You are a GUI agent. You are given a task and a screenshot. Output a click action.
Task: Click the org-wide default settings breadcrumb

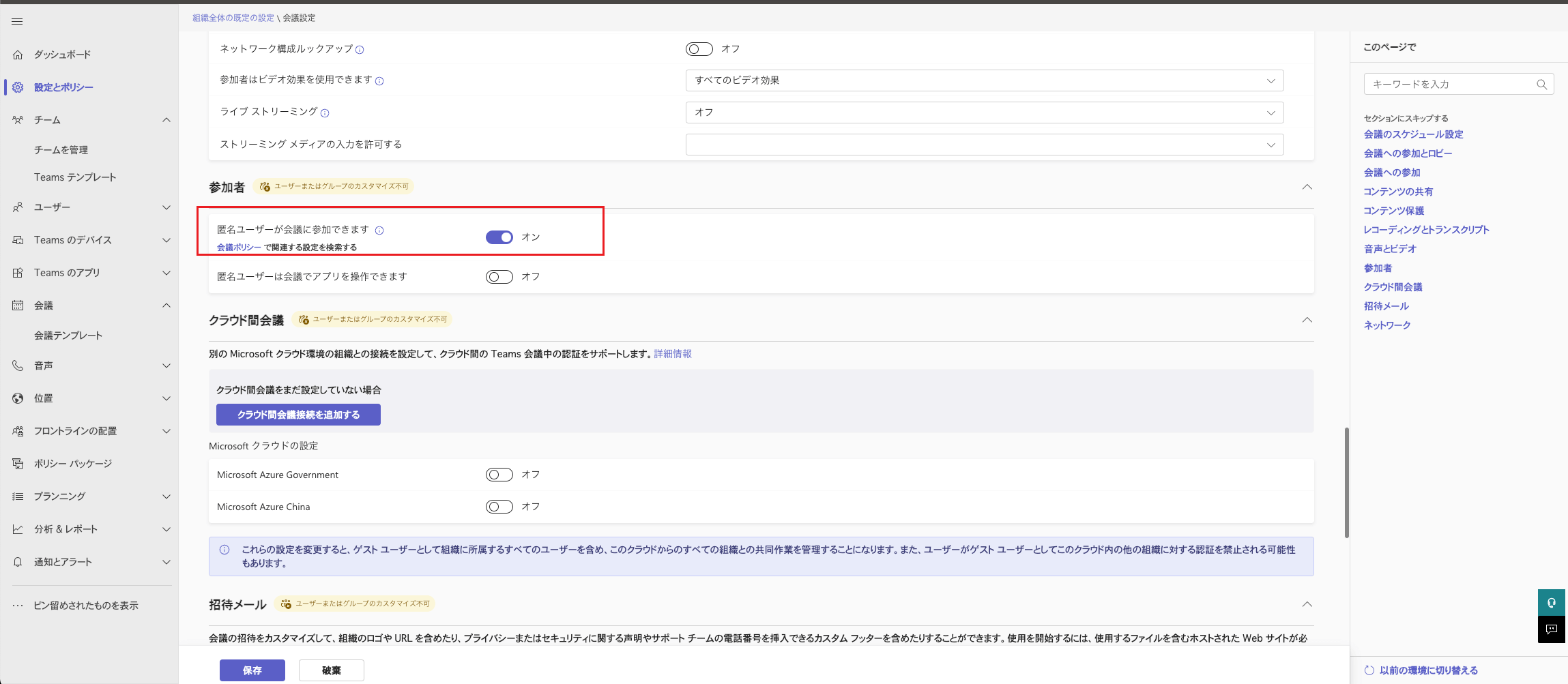tap(233, 18)
